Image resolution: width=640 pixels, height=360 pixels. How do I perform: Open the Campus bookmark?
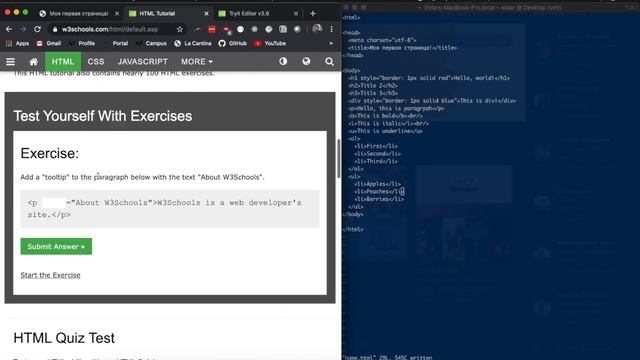[151, 43]
